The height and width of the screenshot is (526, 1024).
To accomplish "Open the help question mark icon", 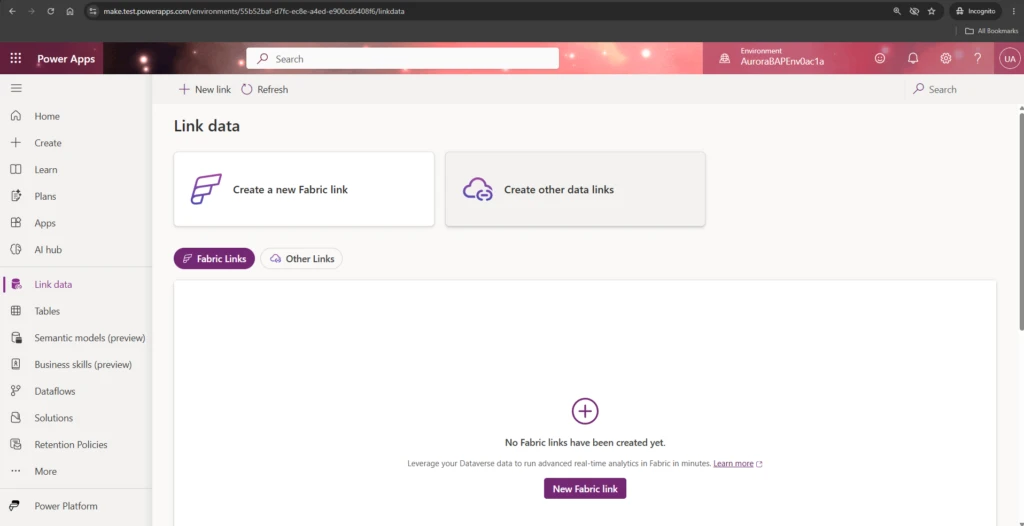I will (978, 58).
